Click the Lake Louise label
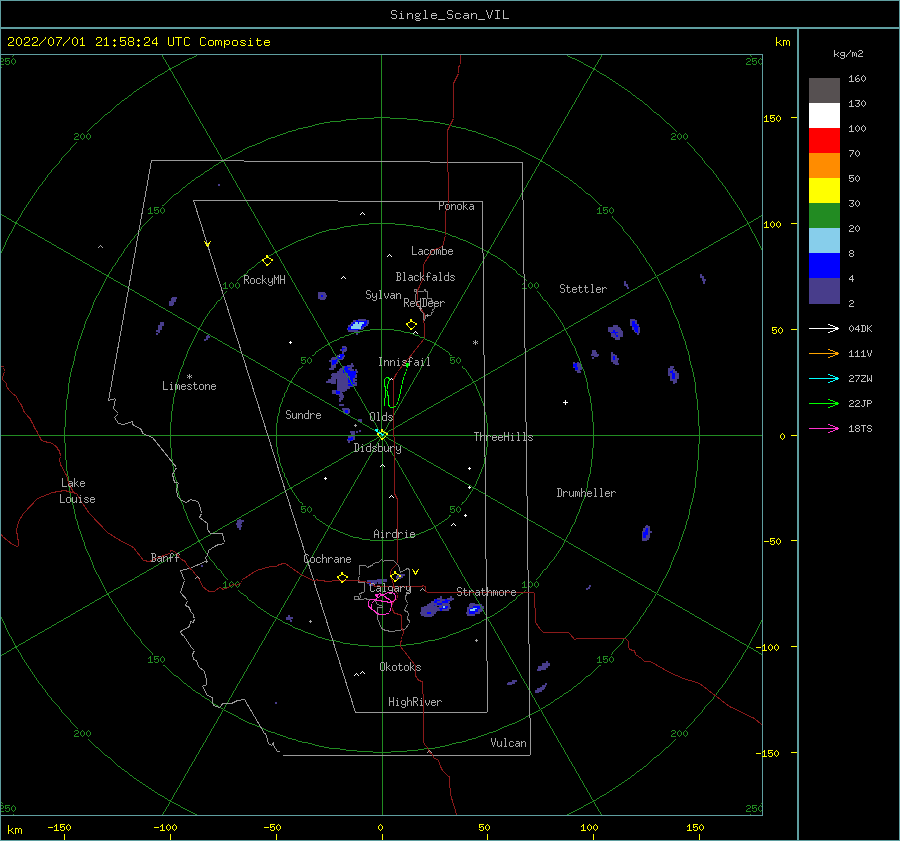900x841 pixels. tap(77, 491)
